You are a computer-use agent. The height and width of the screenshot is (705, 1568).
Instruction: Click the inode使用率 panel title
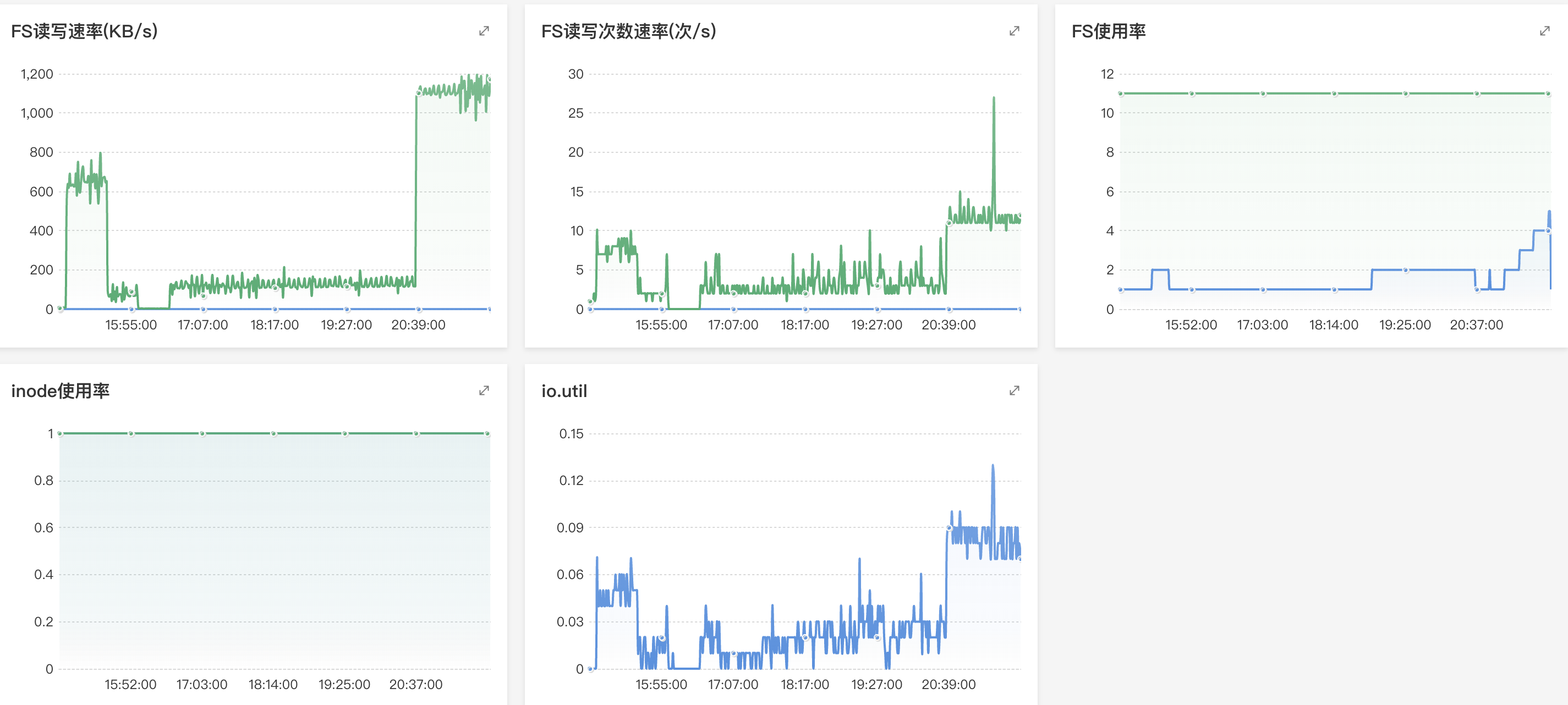point(59,391)
